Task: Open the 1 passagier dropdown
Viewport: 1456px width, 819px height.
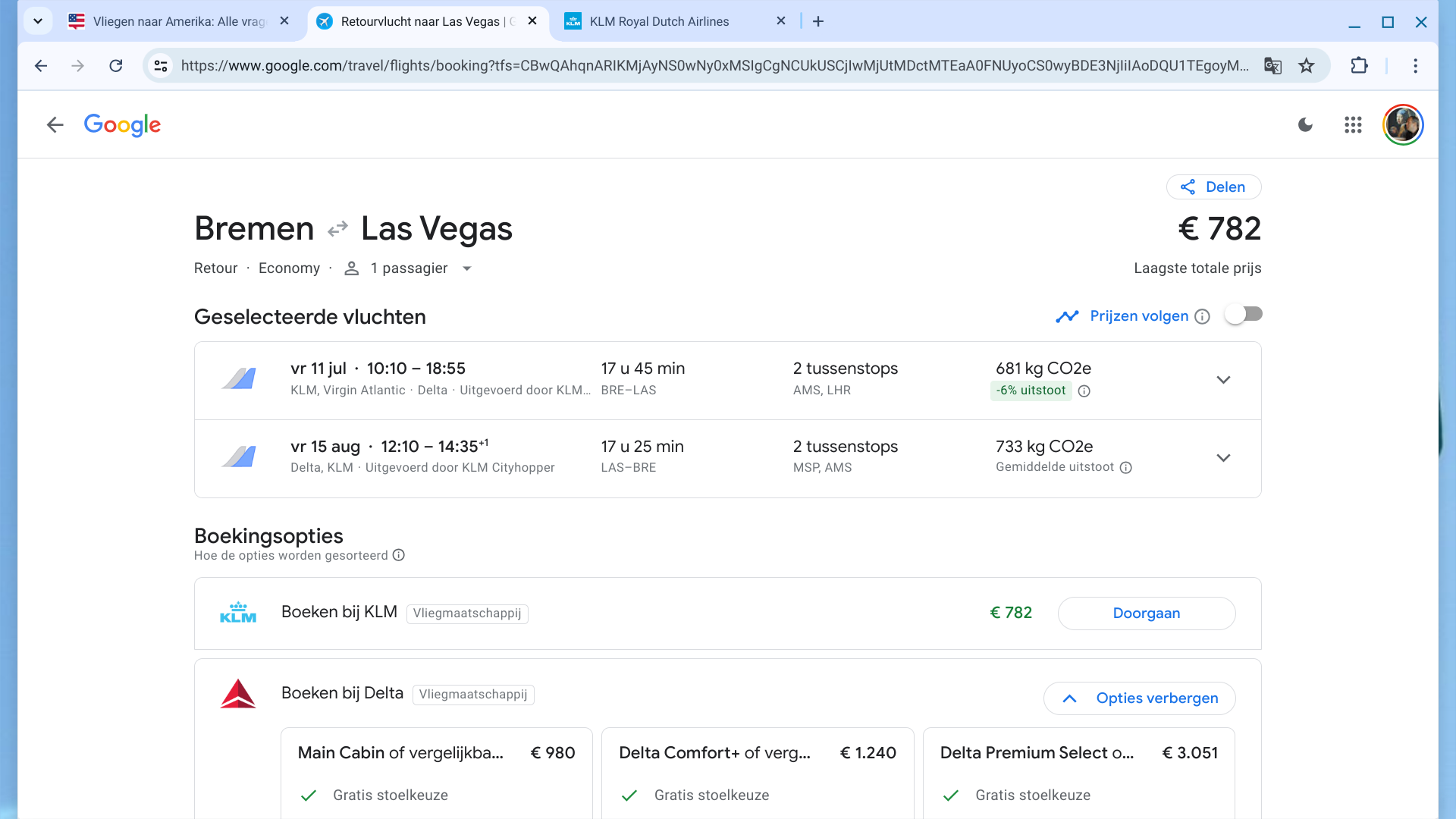Action: (409, 268)
